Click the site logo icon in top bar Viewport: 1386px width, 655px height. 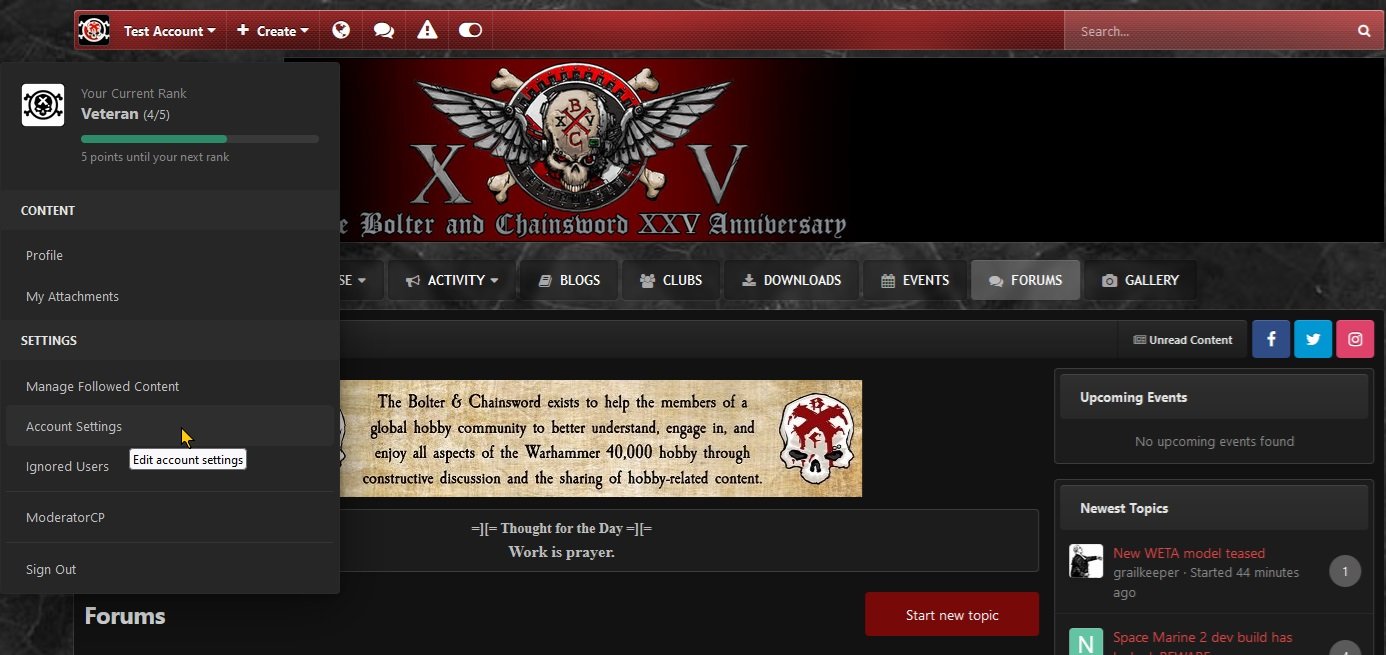[x=94, y=31]
